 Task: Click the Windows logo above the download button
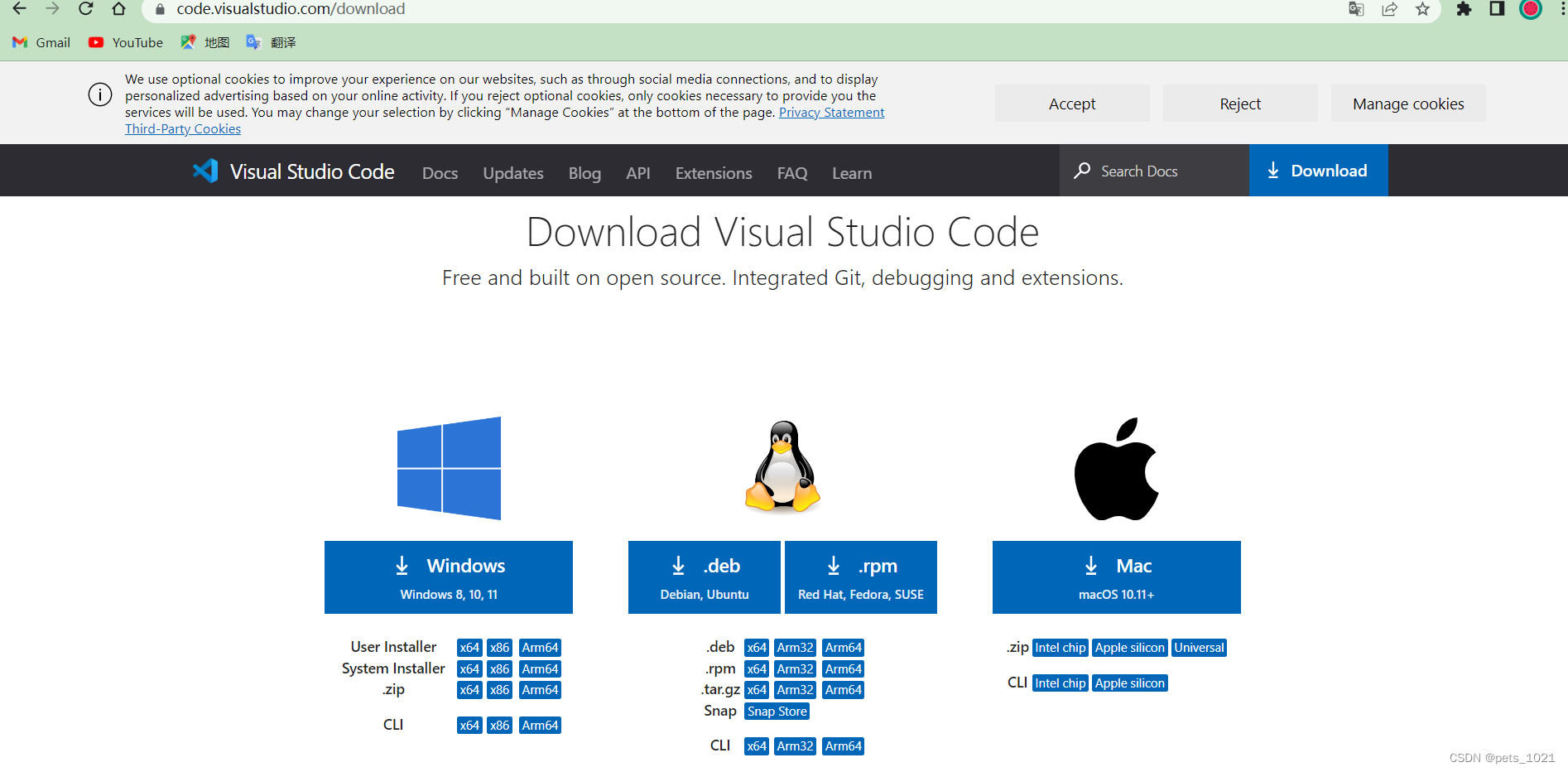pyautogui.click(x=449, y=468)
